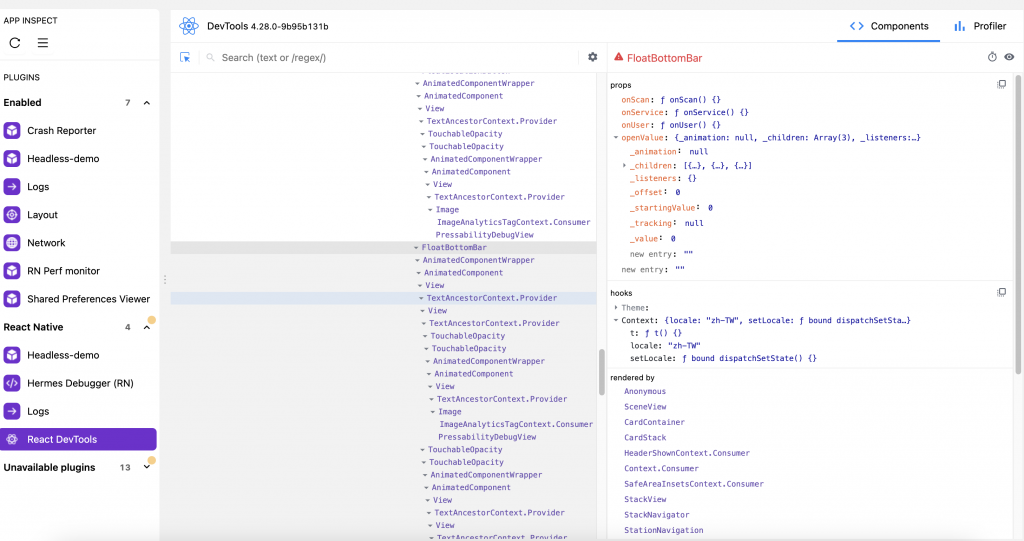Viewport: 1024px width, 541px height.
Task: Go to SceneView in rendered by
Action: (645, 406)
